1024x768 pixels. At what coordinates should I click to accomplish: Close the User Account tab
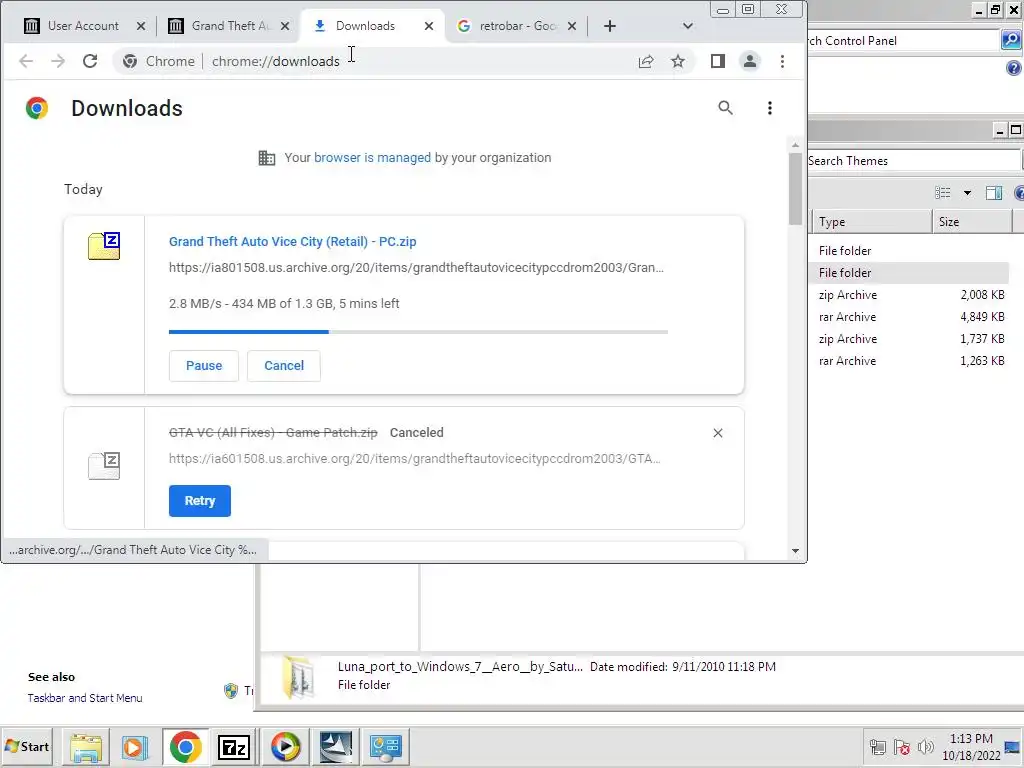tap(140, 26)
